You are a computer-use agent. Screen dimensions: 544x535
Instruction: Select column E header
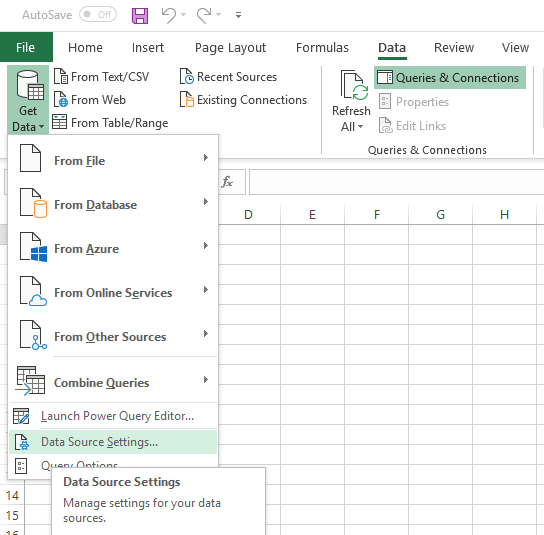point(312,215)
